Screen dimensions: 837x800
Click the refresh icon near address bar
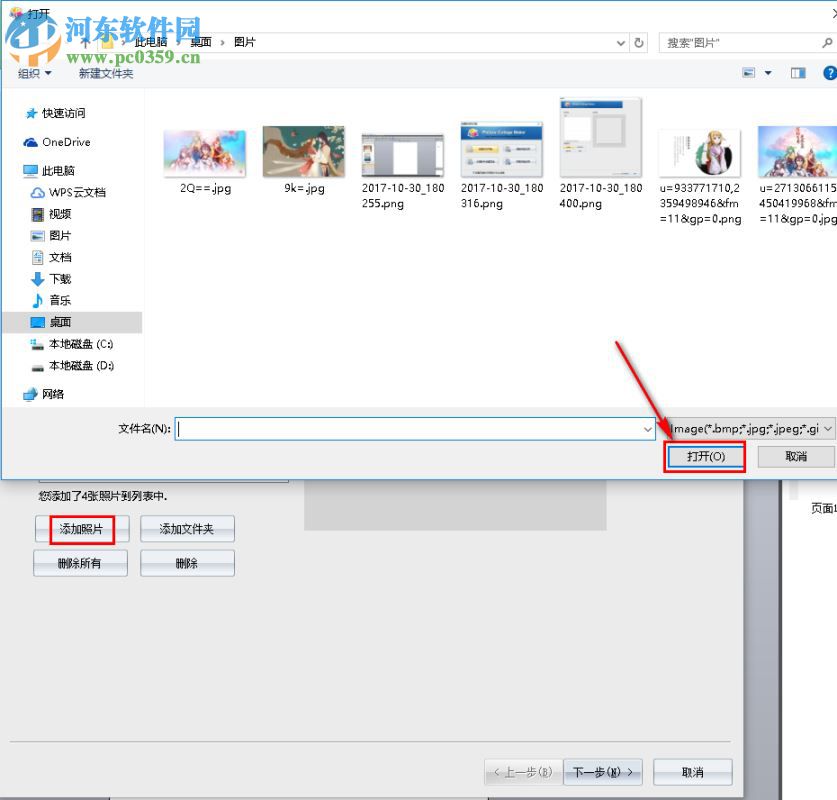(640, 42)
